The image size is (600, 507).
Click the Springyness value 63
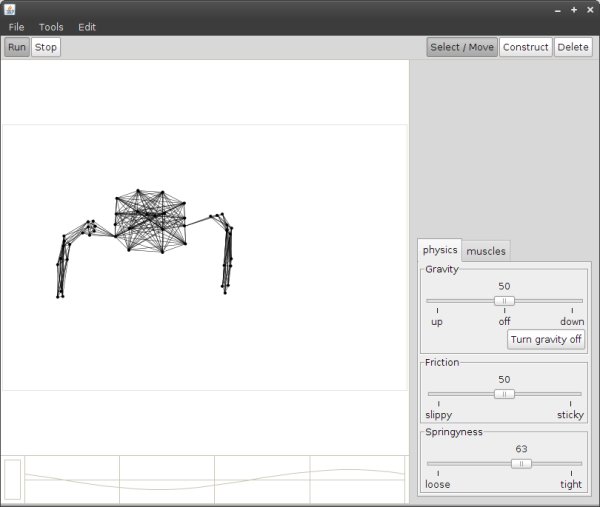tap(521, 449)
